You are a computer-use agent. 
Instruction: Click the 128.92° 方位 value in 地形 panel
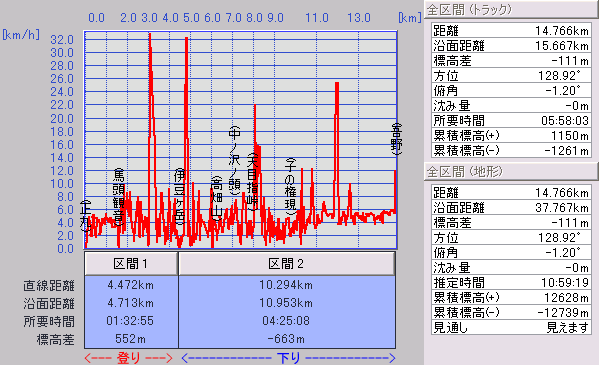(560, 238)
